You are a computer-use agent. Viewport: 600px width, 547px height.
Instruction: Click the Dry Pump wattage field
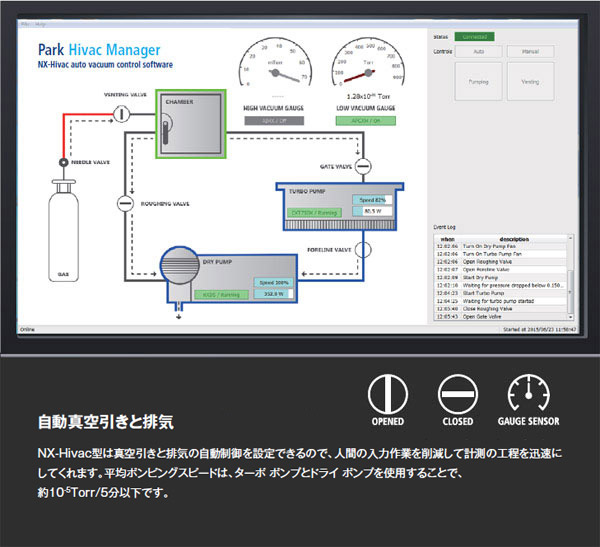tap(274, 294)
